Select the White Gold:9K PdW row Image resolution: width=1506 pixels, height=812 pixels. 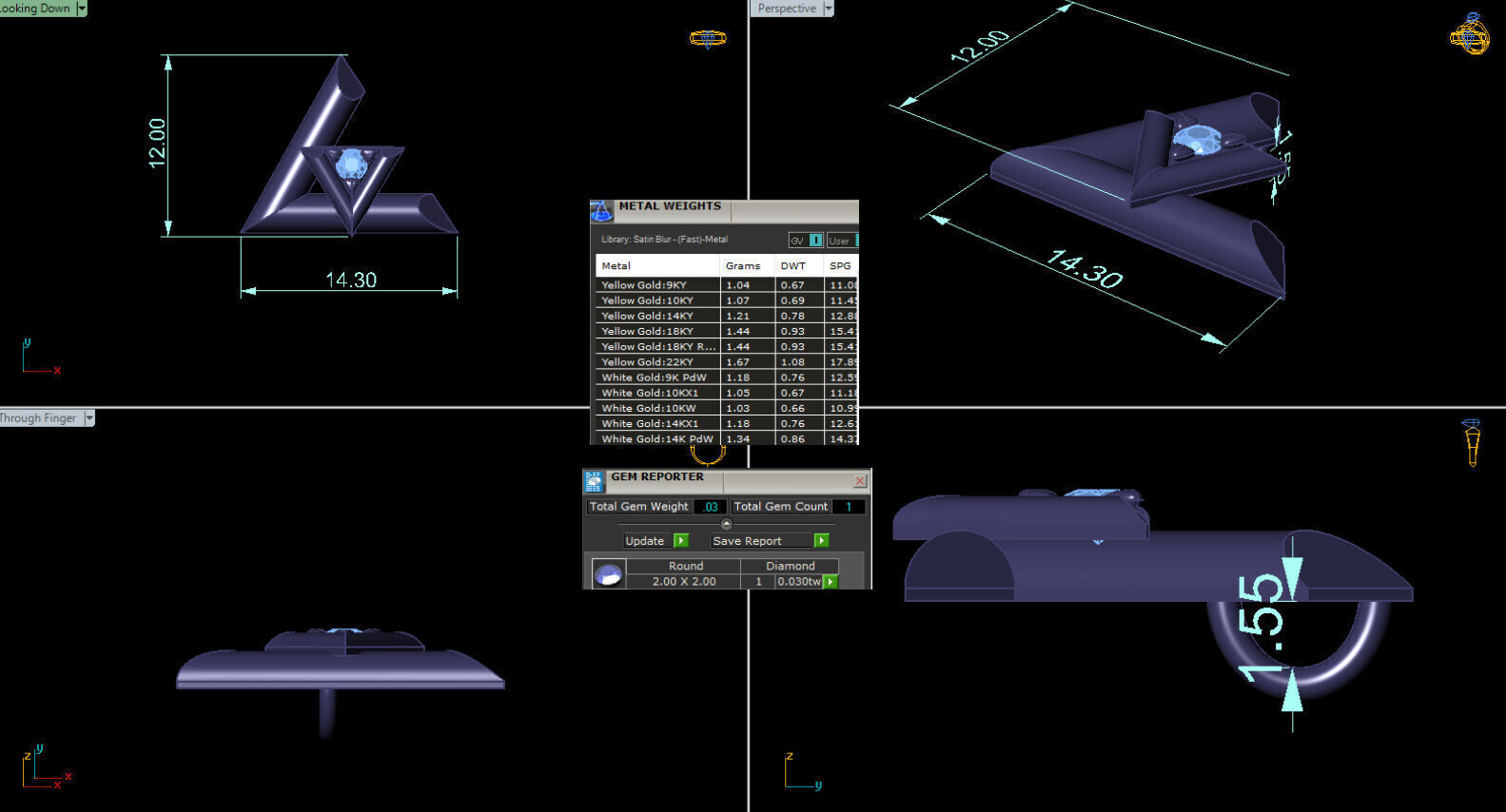727,377
